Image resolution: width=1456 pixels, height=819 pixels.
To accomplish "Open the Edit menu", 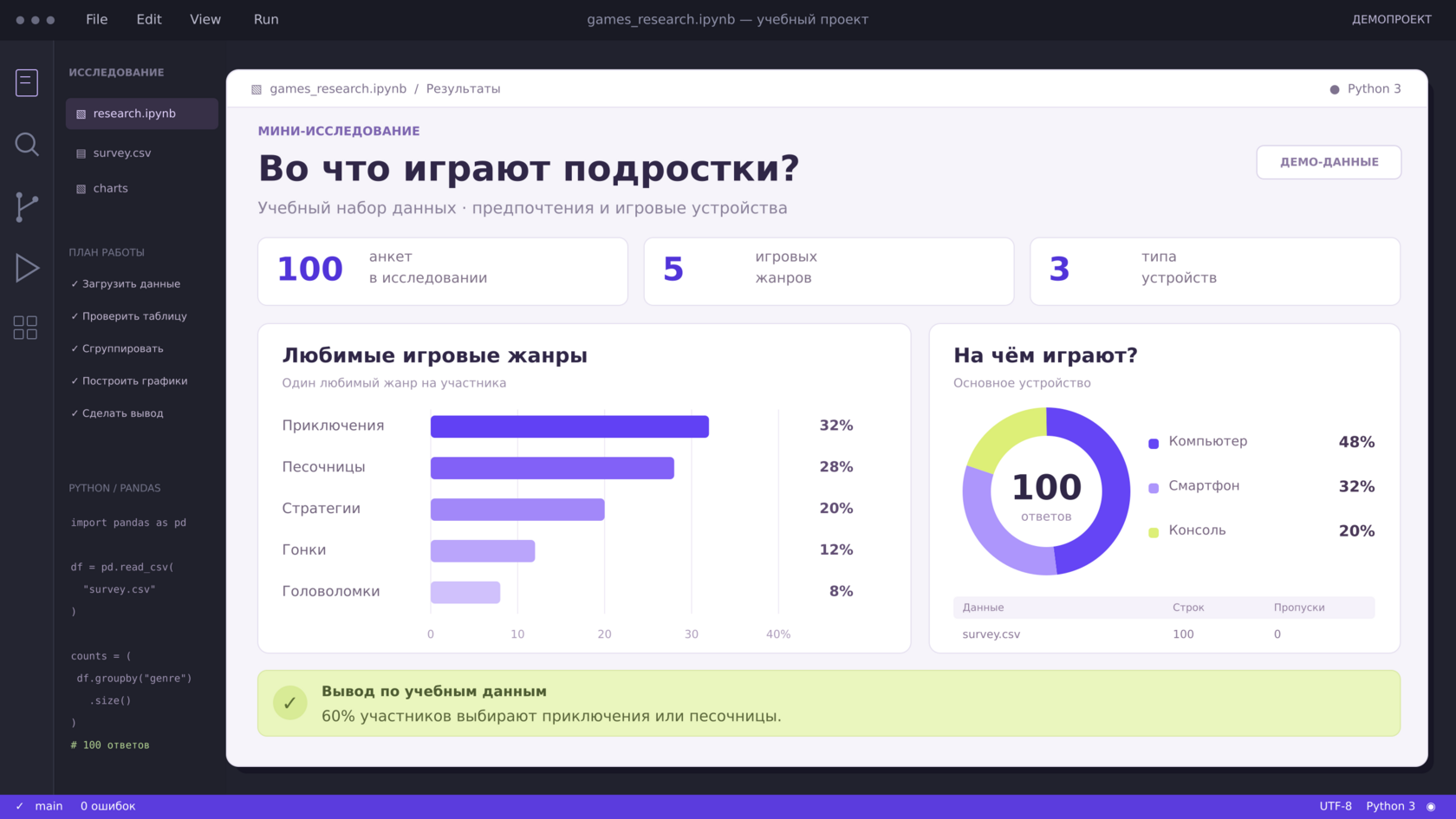I will pos(149,19).
